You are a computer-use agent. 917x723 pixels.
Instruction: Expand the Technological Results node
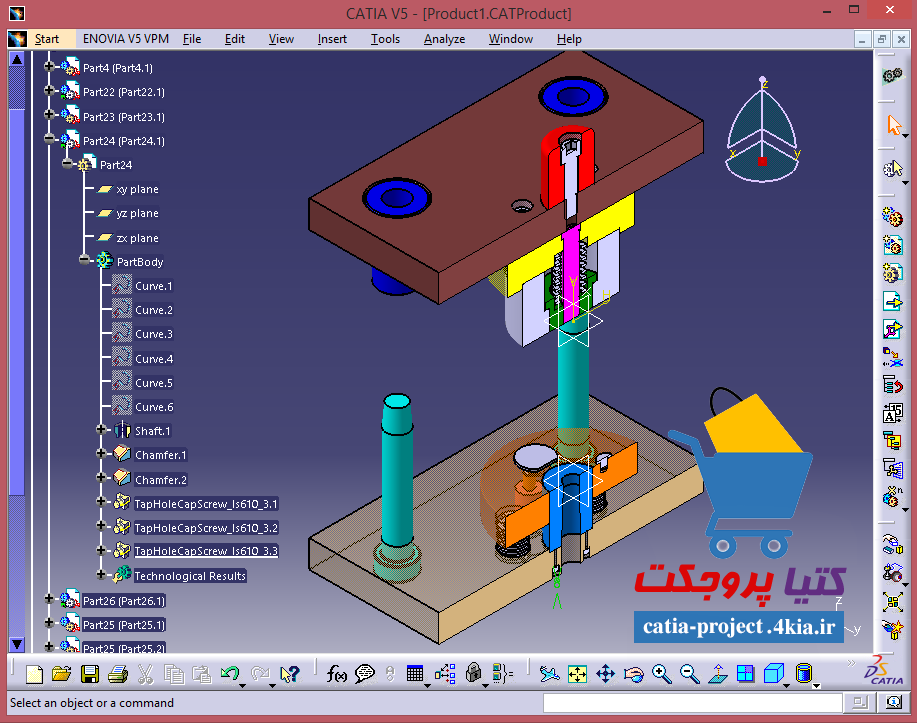tap(101, 575)
